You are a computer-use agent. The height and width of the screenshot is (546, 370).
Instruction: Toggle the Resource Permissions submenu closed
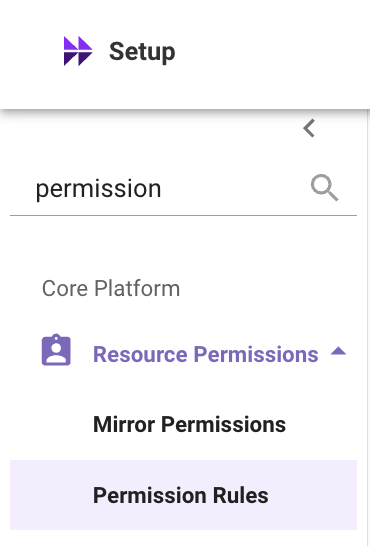(x=338, y=351)
